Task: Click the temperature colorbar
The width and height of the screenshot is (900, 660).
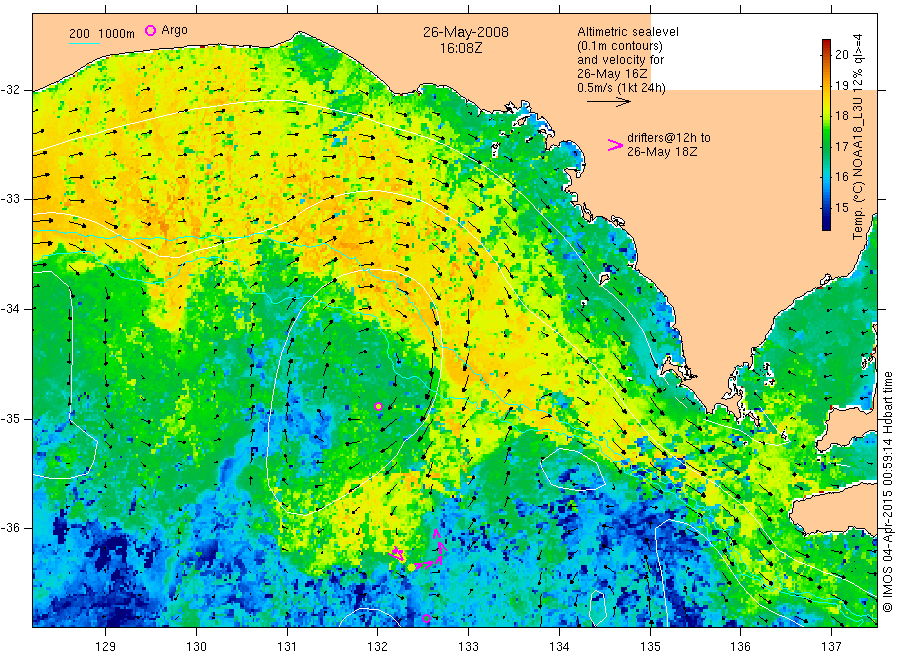Action: coord(826,135)
